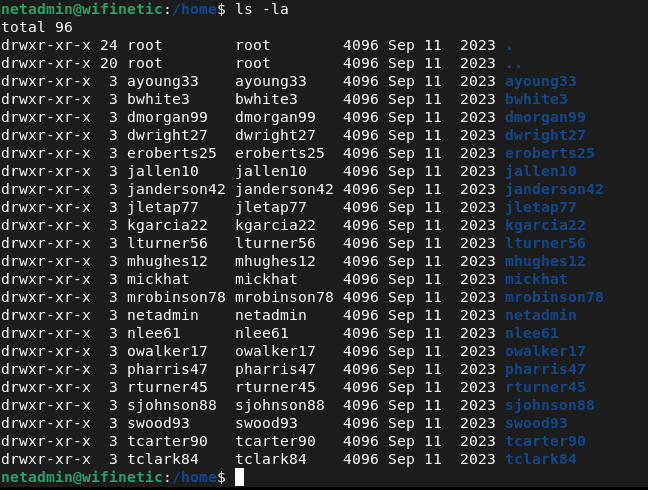Click the link count 24 on the first row
This screenshot has height=490, width=648.
(x=109, y=46)
